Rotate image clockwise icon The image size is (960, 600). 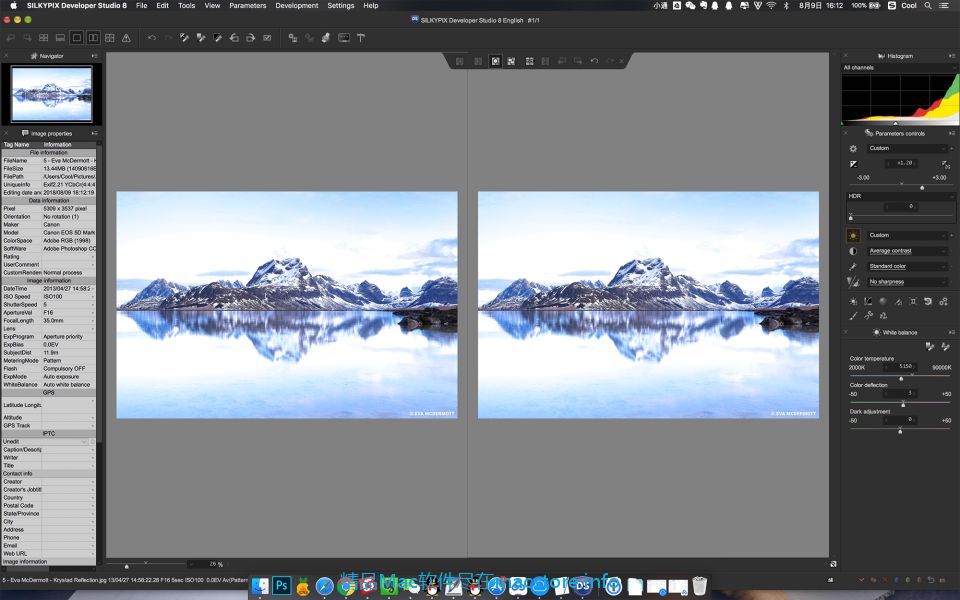click(x=250, y=38)
